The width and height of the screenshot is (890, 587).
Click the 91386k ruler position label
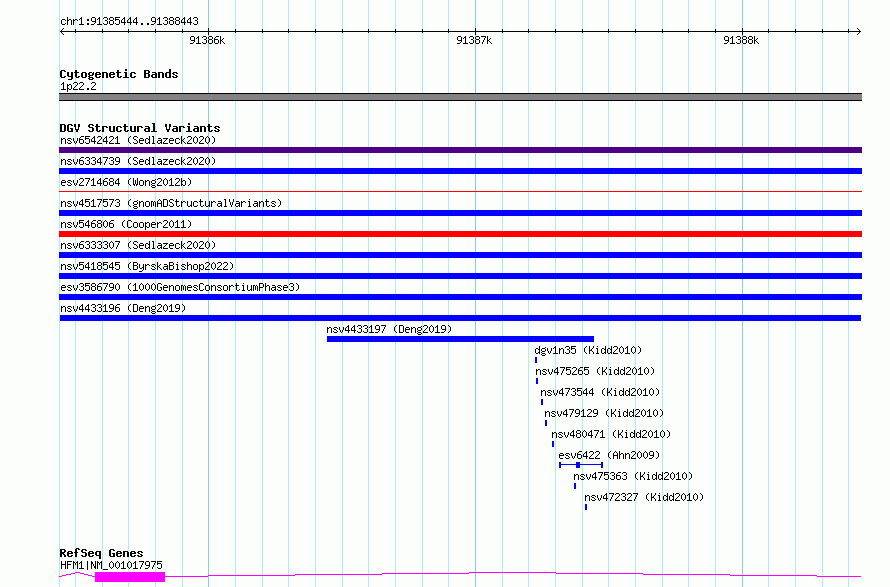[x=207, y=40]
